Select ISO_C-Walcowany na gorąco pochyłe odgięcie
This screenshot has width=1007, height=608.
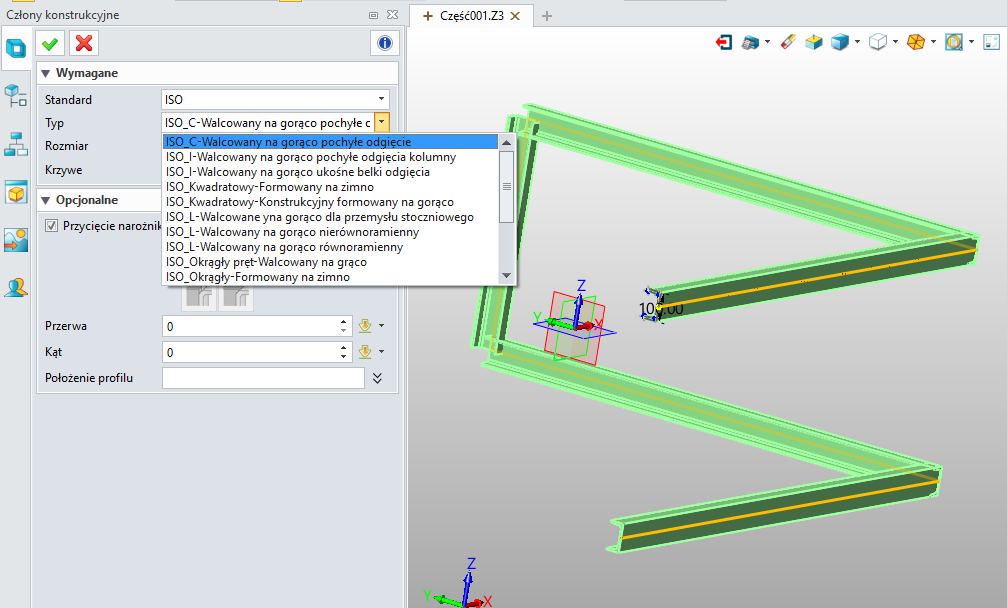pos(331,142)
